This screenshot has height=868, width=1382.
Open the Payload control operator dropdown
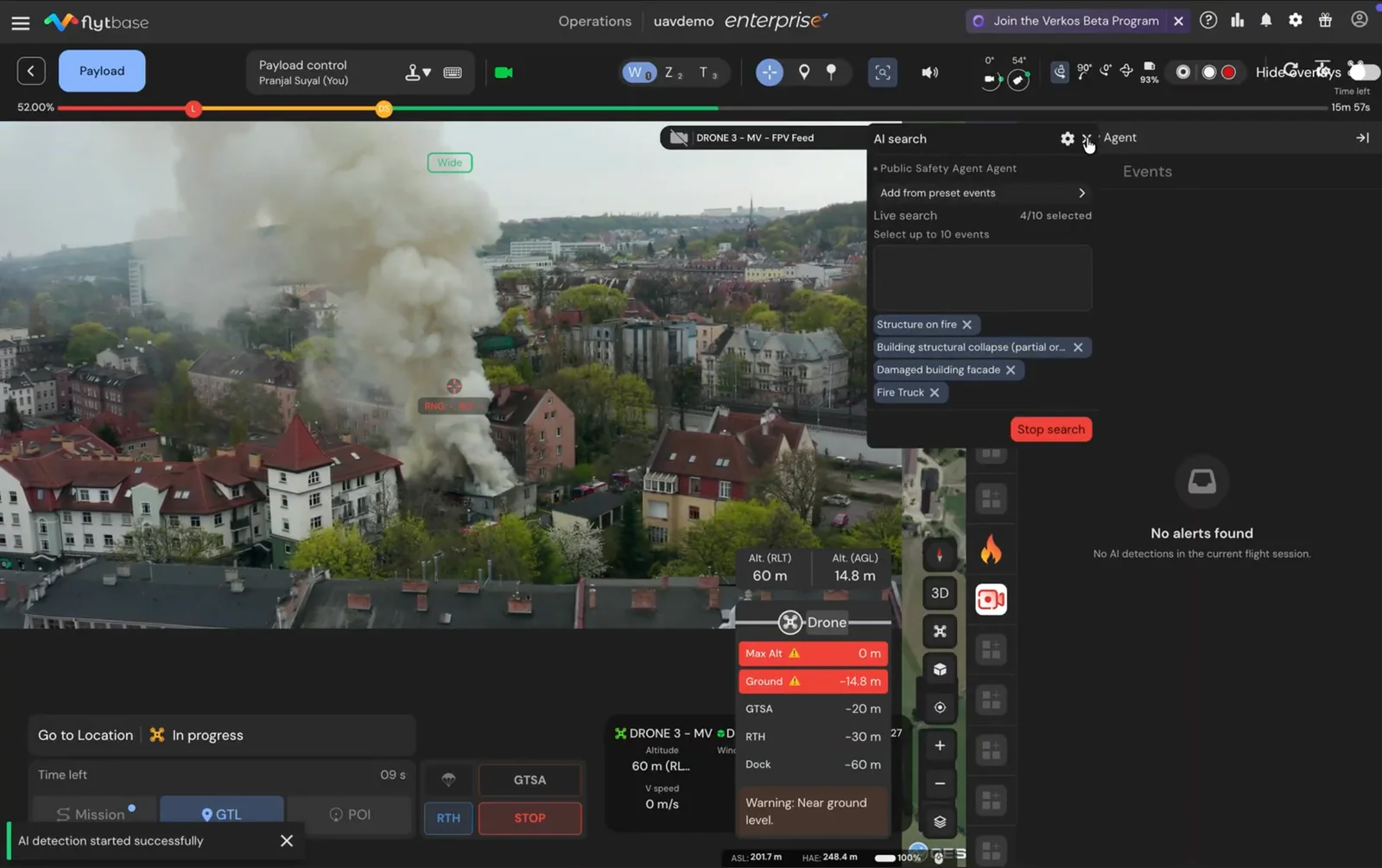tap(418, 73)
